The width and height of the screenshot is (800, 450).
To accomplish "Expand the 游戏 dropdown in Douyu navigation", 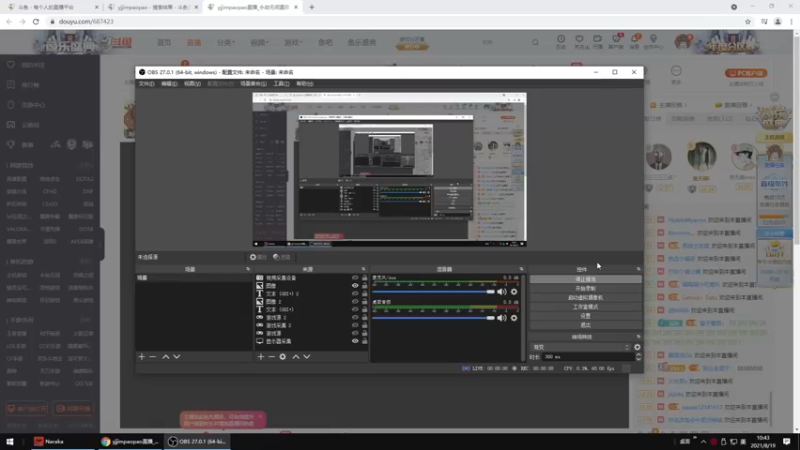I will 293,42.
